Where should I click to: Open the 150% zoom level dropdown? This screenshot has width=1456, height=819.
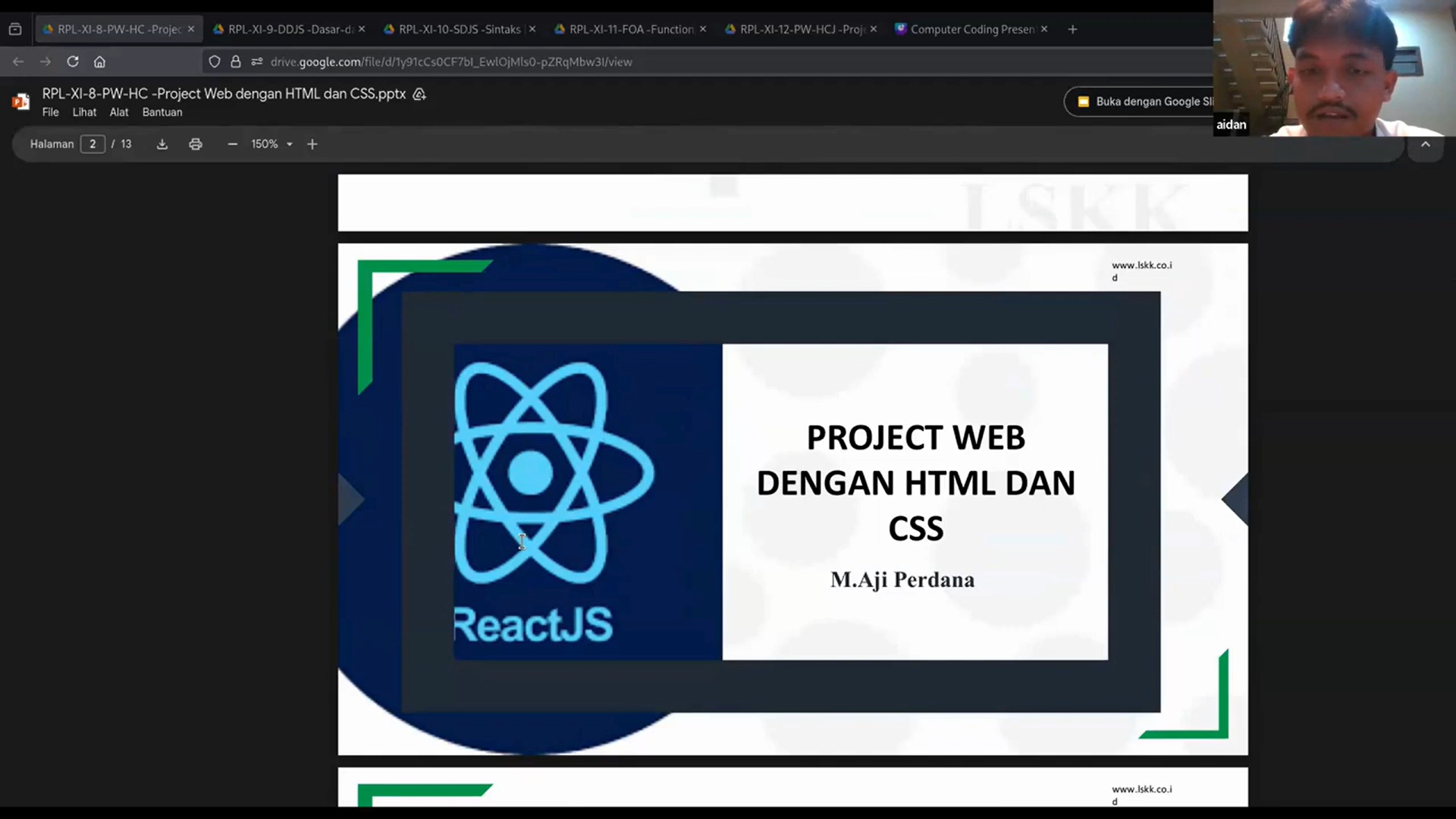[x=271, y=144]
